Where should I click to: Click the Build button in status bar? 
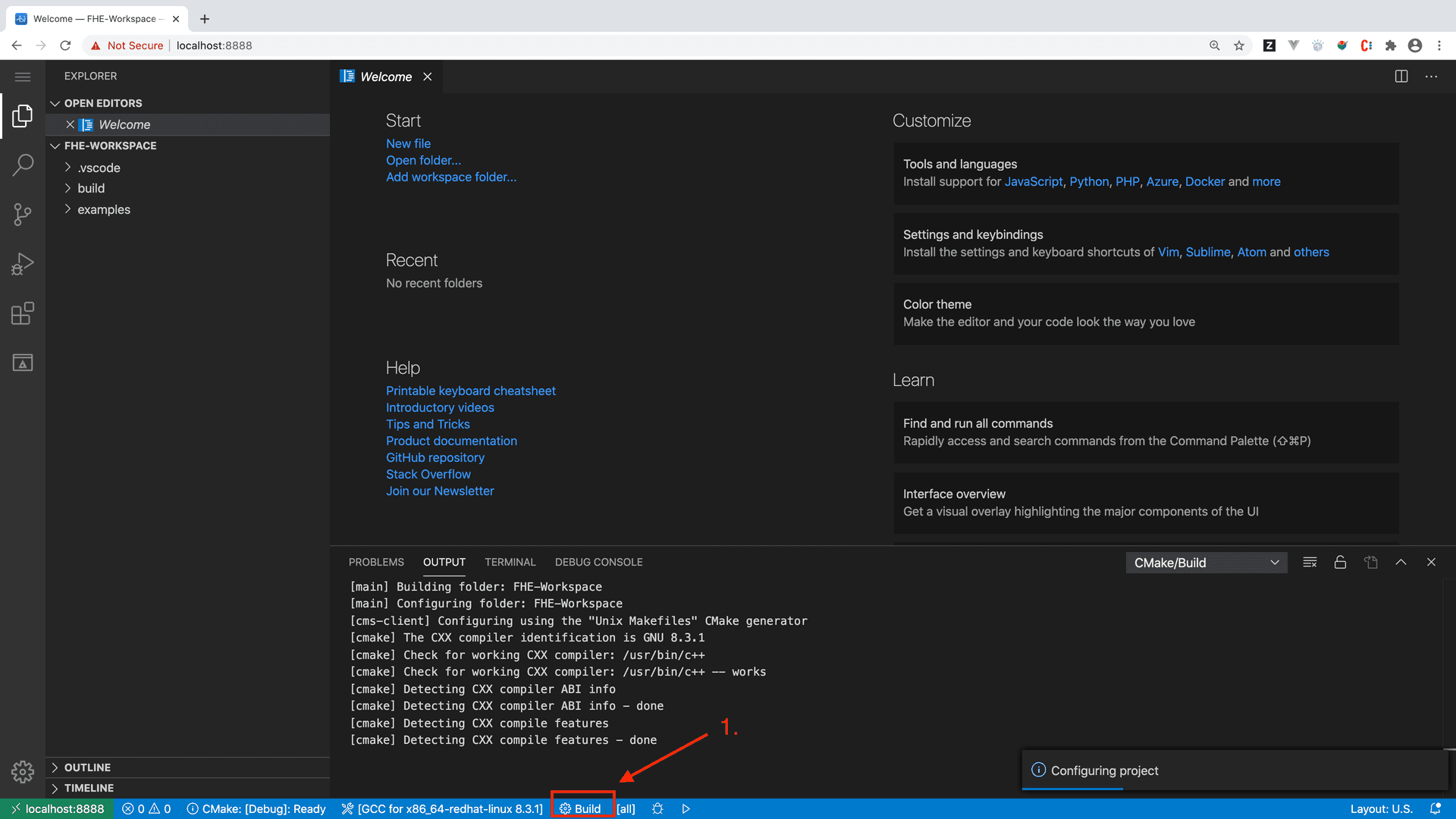(581, 809)
